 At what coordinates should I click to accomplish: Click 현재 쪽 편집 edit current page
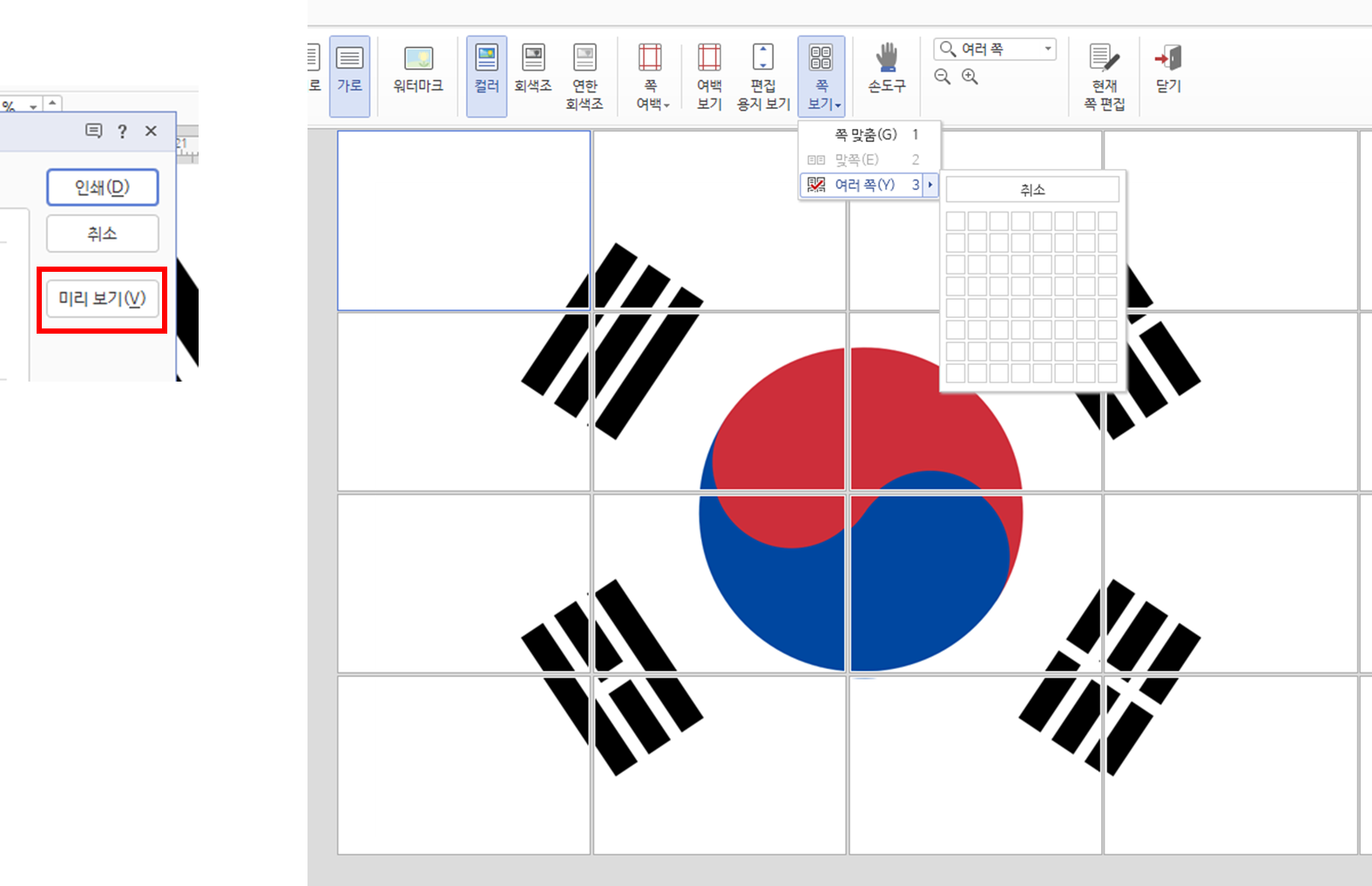1105,76
